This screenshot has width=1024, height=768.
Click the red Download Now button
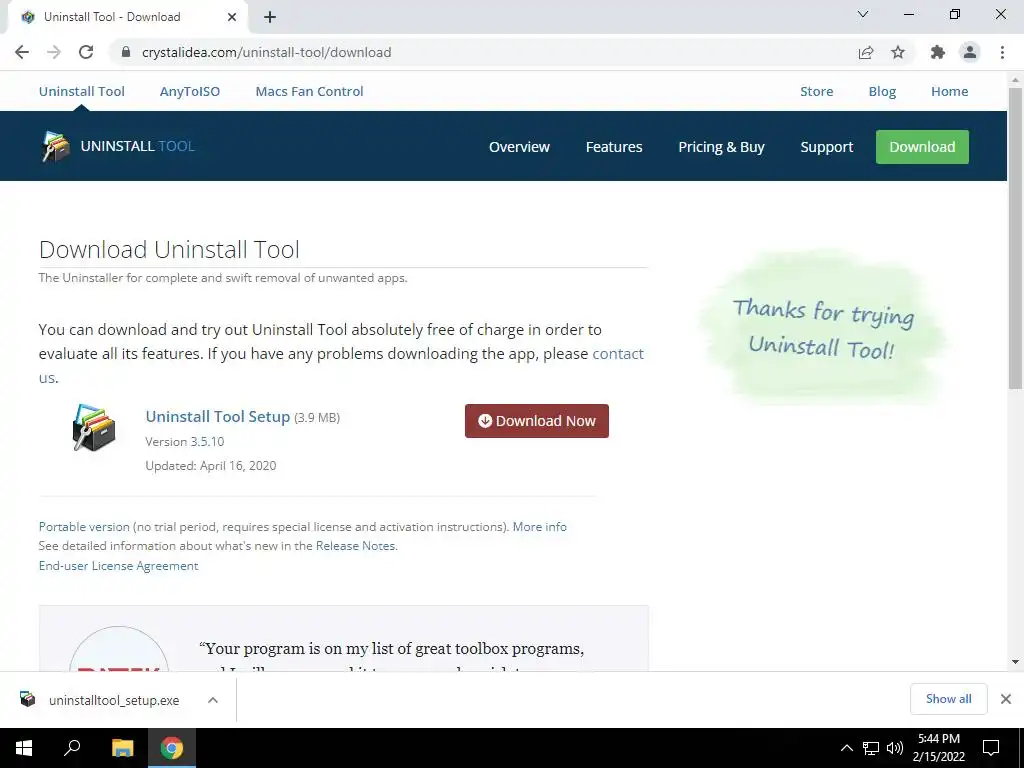click(x=537, y=421)
